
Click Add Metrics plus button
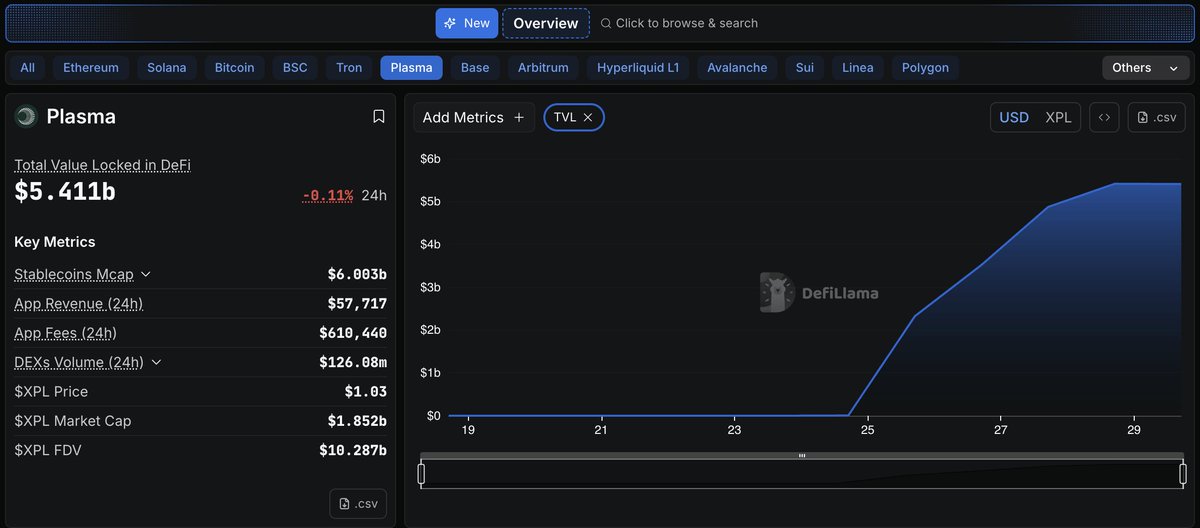tap(474, 117)
